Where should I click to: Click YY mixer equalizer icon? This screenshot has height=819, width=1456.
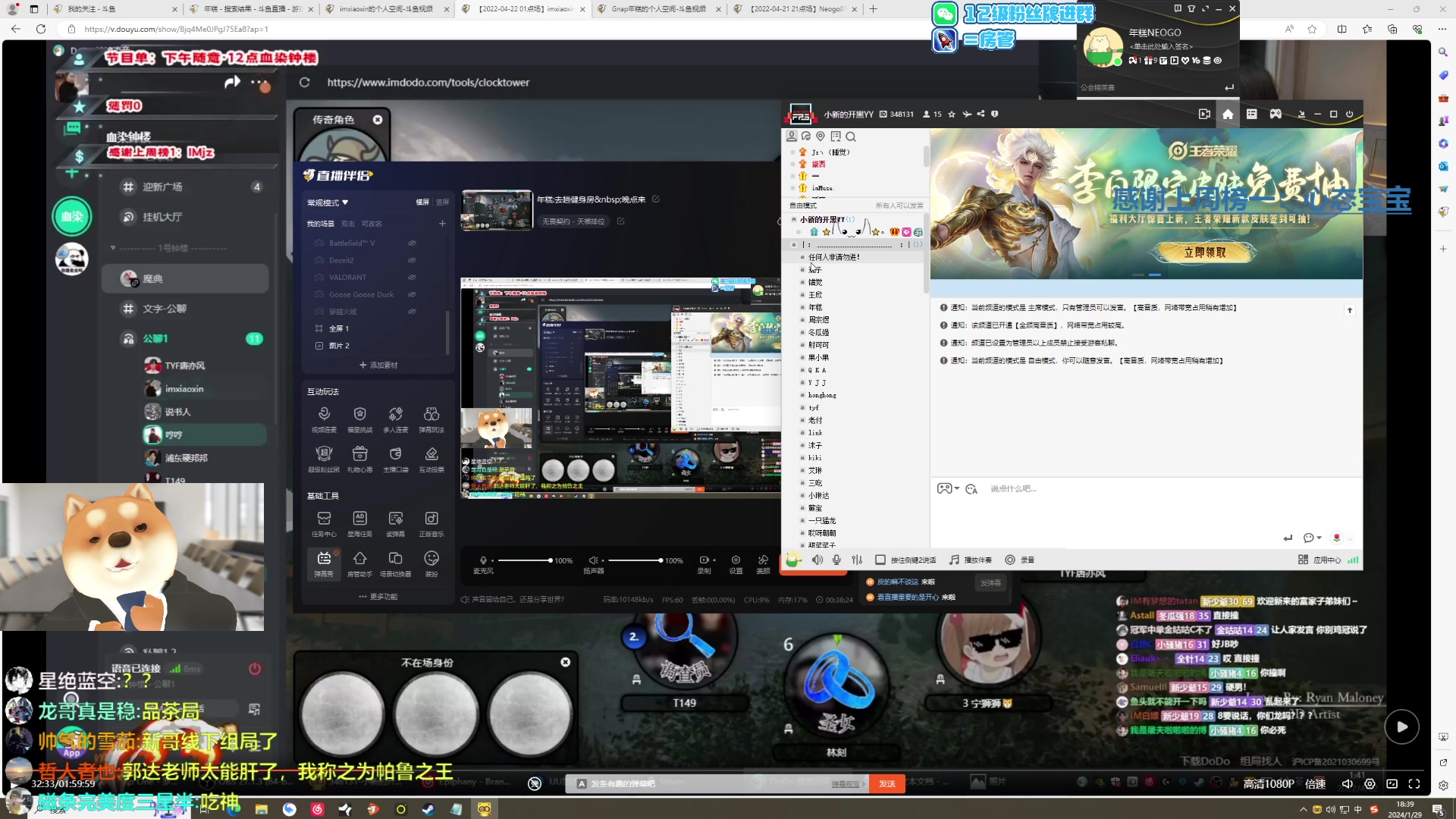(x=857, y=560)
